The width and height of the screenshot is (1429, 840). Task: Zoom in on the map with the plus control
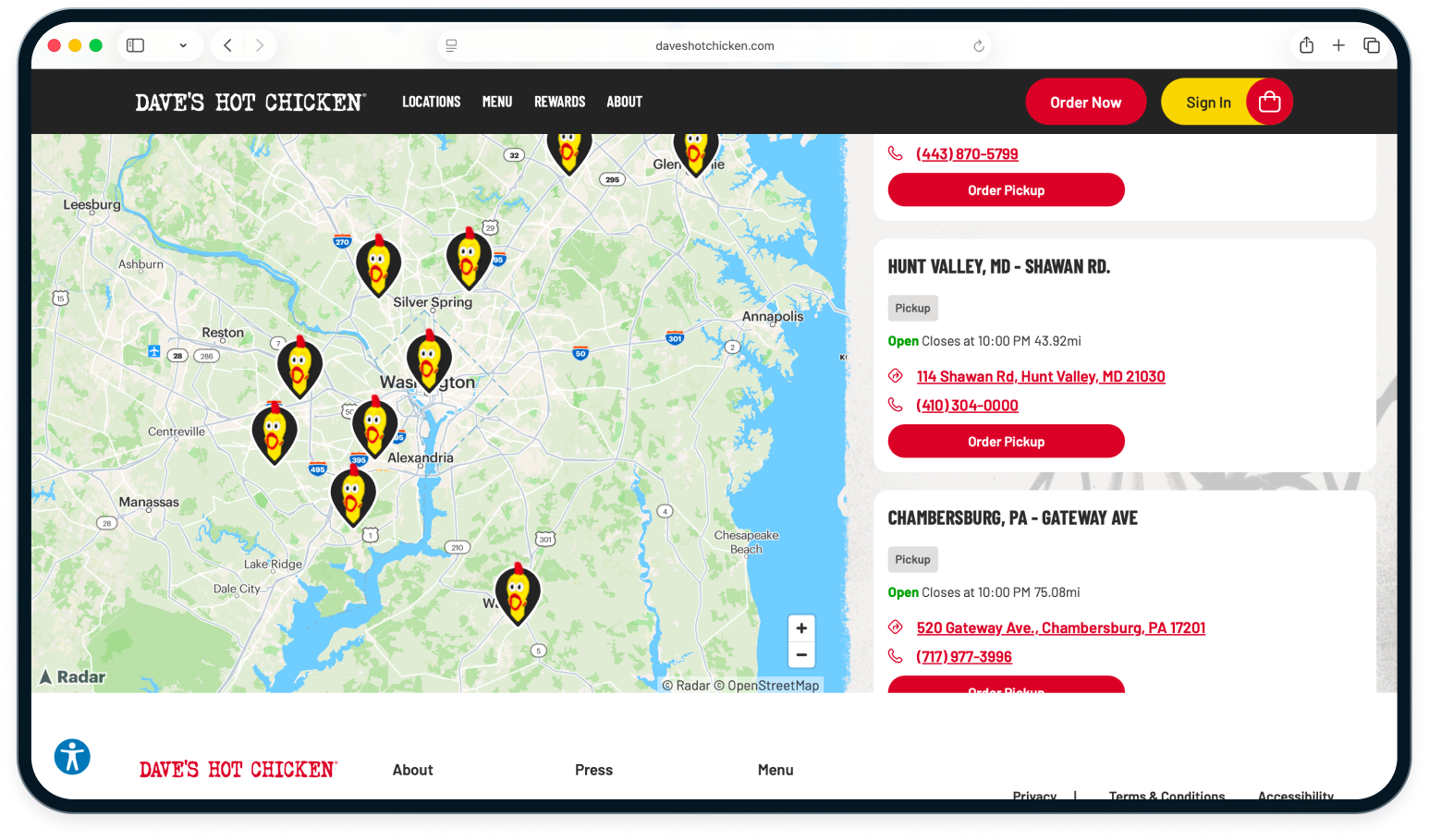click(800, 627)
